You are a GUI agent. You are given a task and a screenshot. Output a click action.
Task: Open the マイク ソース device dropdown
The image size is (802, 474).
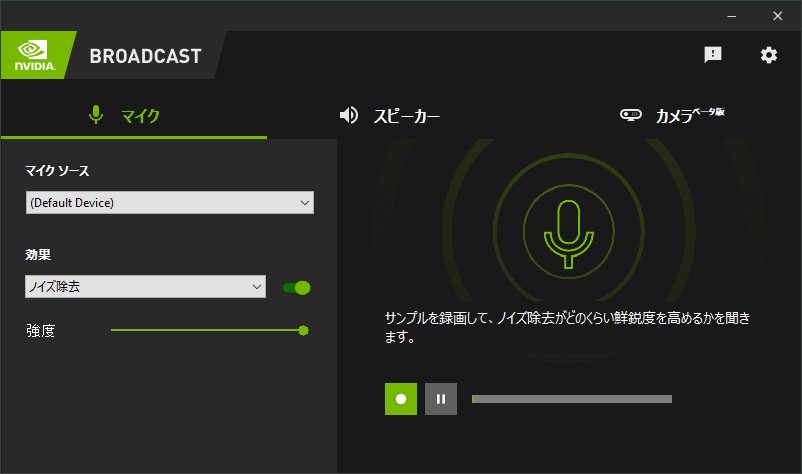[170, 202]
